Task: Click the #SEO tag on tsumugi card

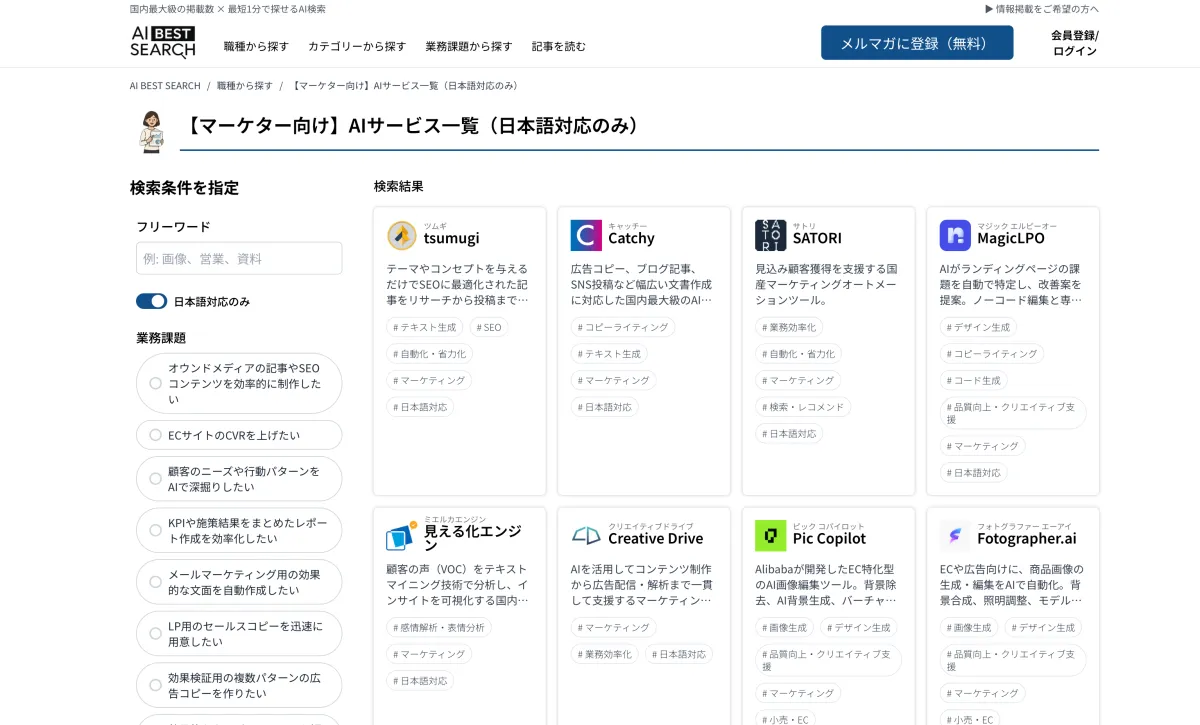Action: [x=489, y=327]
